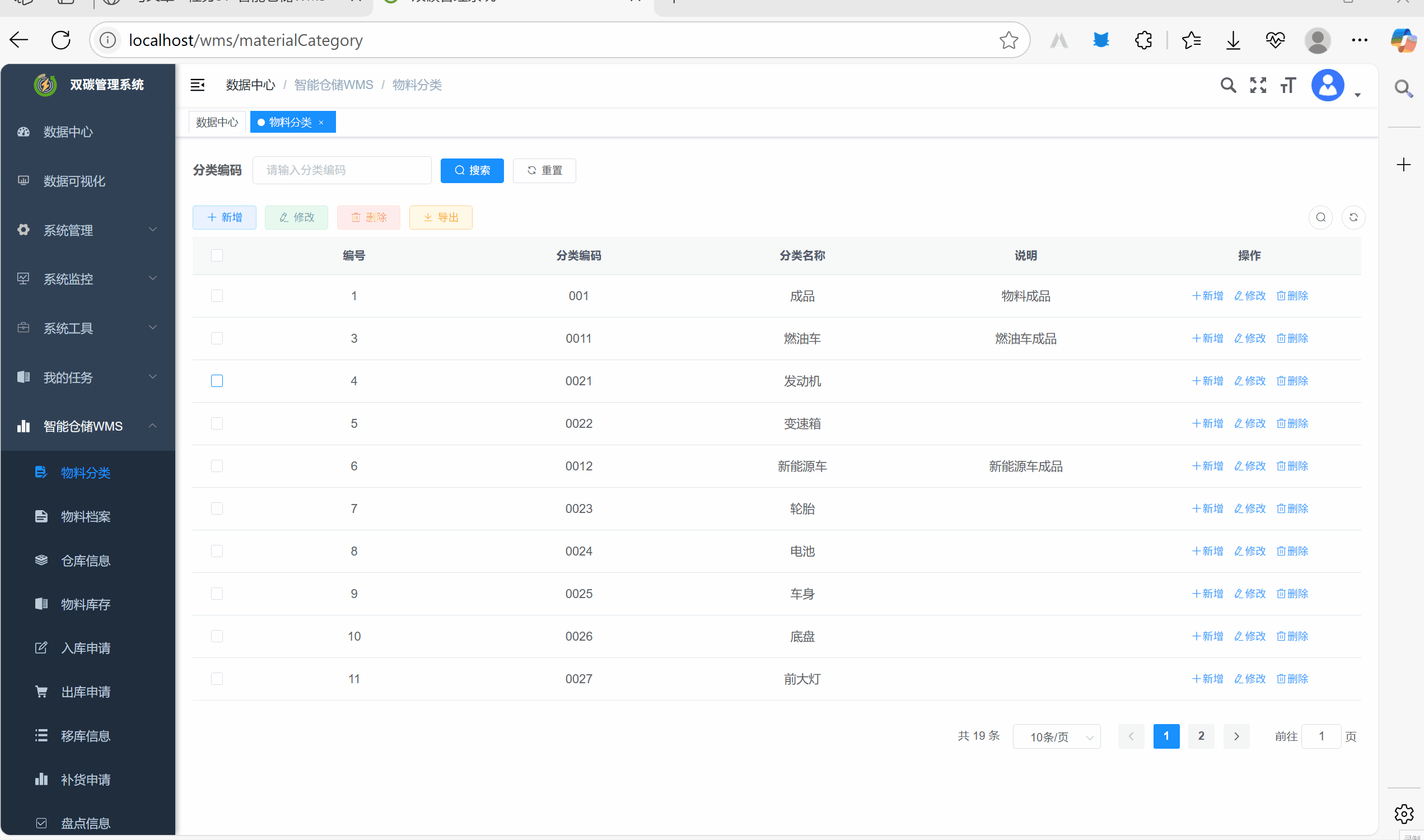
Task: Click the table refresh circular icon
Action: coord(1353,217)
